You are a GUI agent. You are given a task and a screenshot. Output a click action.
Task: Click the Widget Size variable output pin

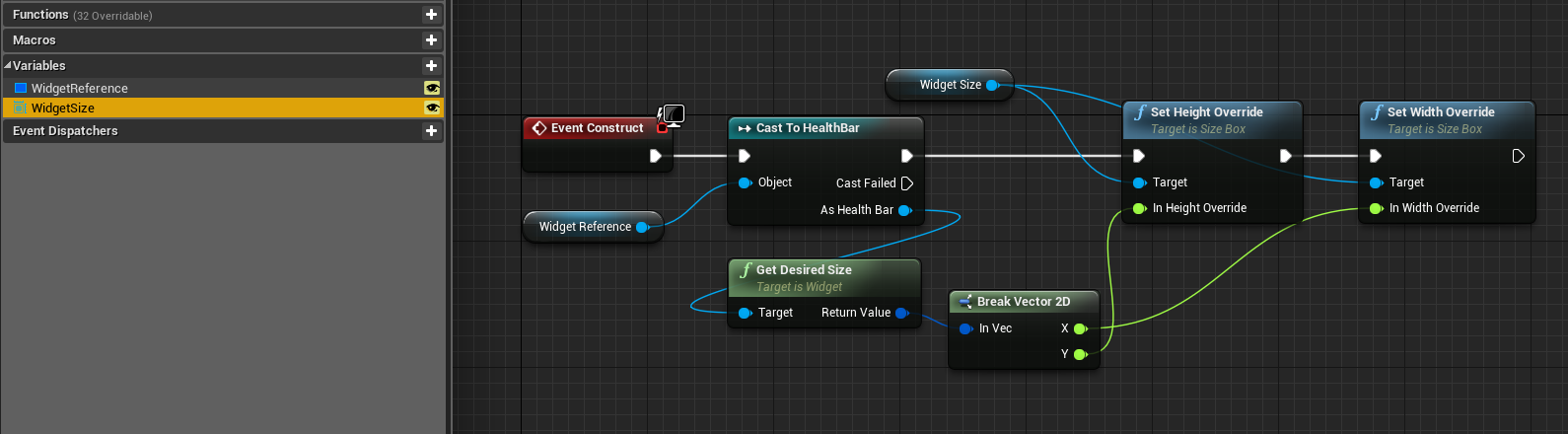[x=993, y=85]
